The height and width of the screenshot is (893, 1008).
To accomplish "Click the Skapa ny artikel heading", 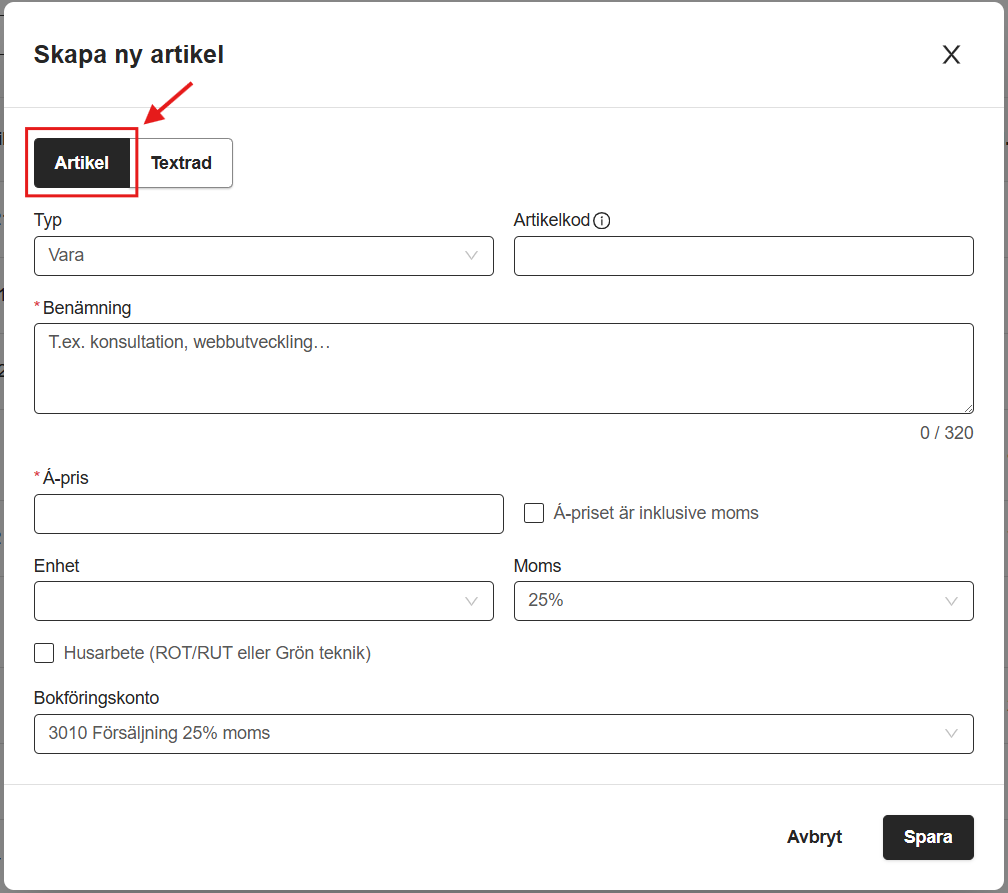I will (x=129, y=55).
